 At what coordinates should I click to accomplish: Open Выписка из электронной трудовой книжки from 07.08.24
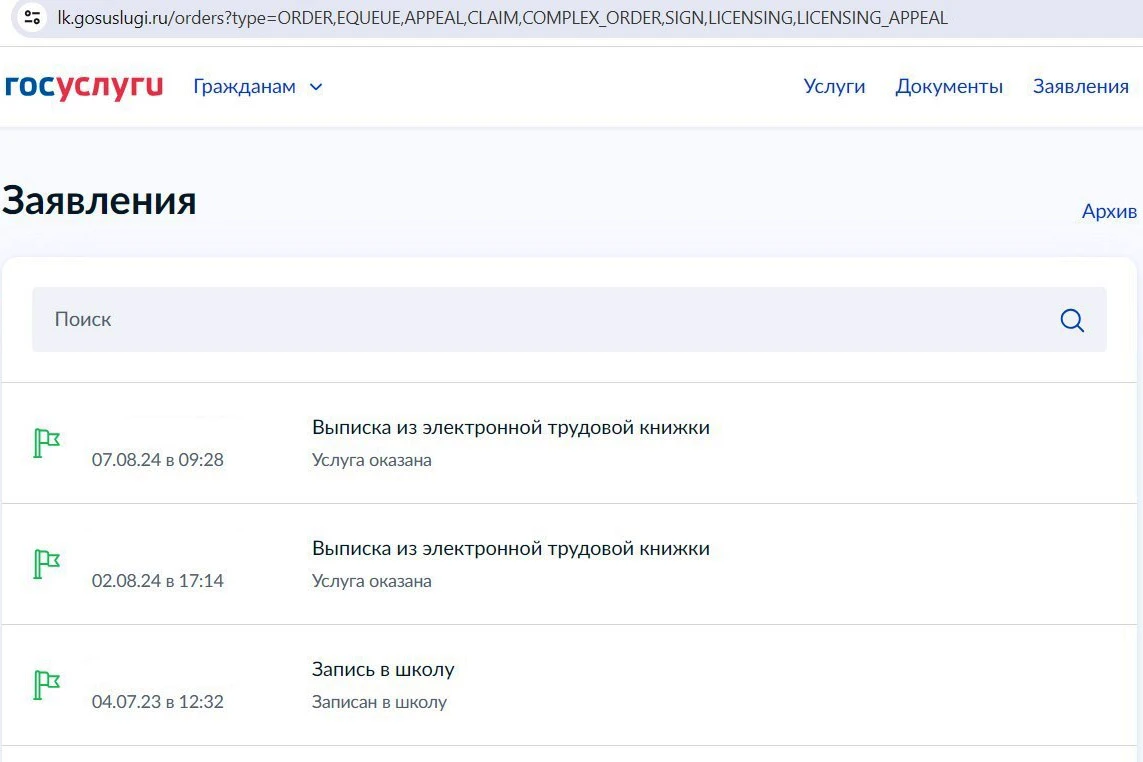tap(511, 427)
